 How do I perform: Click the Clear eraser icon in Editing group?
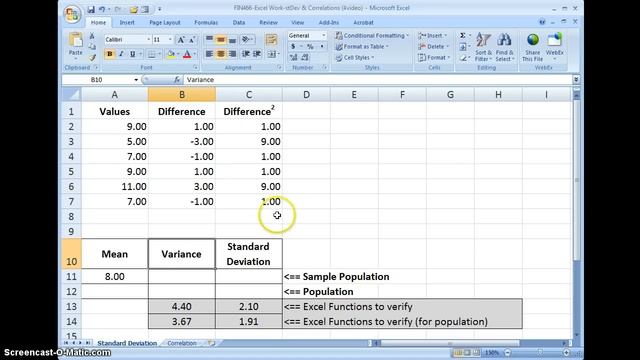pyautogui.click(x=462, y=58)
